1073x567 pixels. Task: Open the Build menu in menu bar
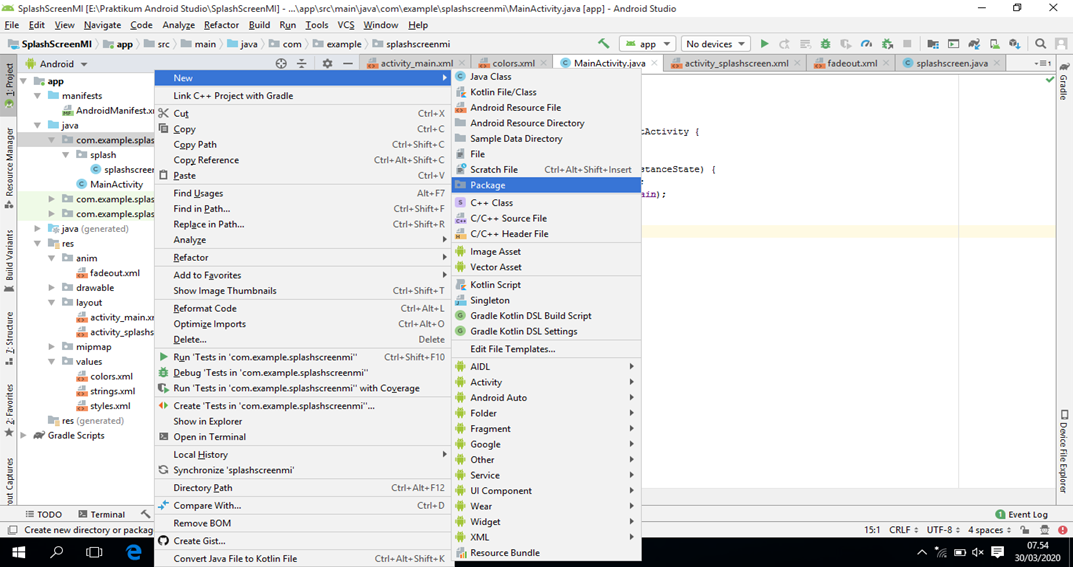(259, 25)
